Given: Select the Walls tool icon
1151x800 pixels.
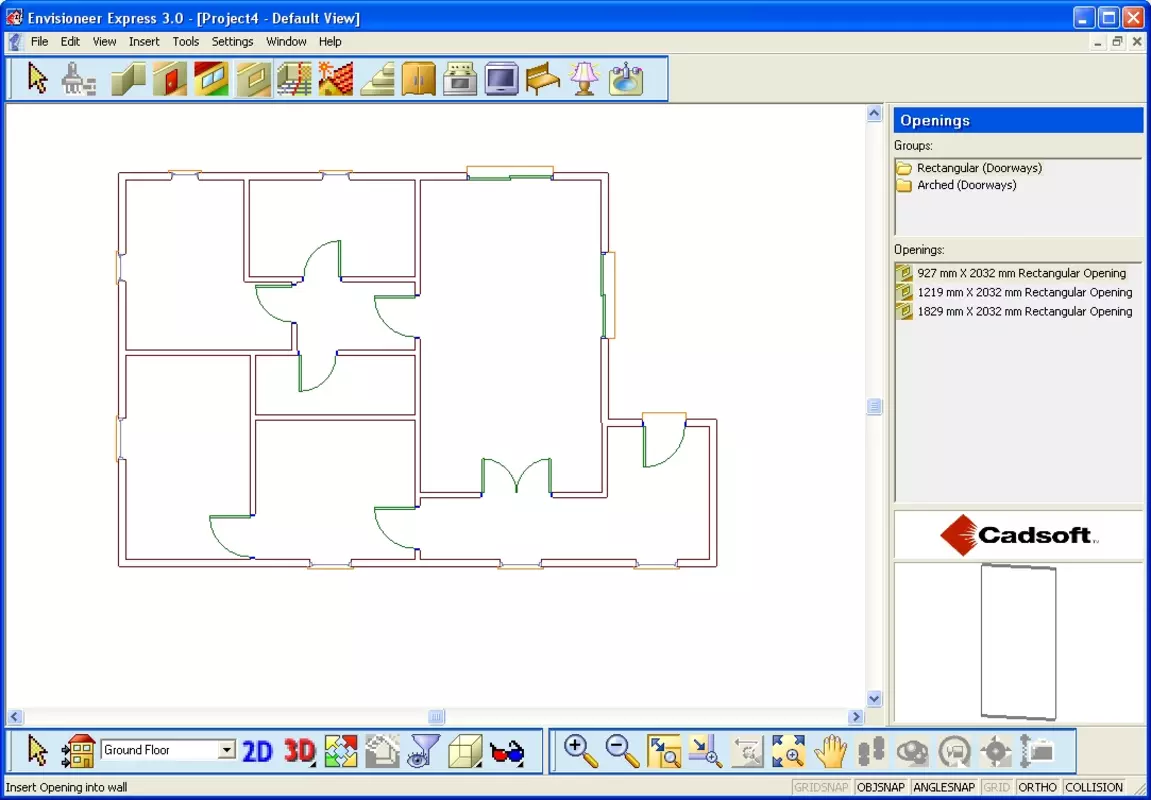Looking at the screenshot, I should pyautogui.click(x=128, y=79).
